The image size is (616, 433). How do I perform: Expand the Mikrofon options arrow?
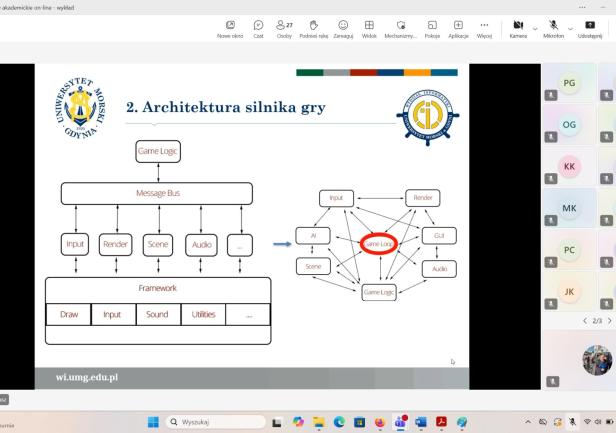[x=569, y=27]
